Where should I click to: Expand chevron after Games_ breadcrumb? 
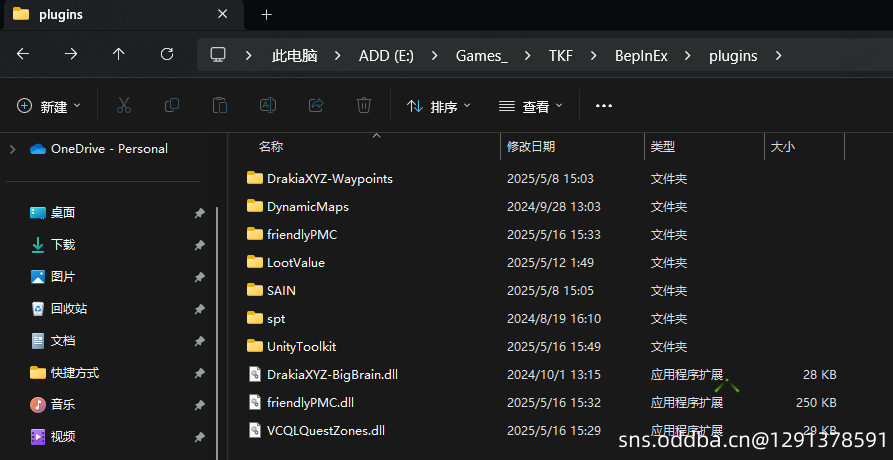(x=527, y=56)
